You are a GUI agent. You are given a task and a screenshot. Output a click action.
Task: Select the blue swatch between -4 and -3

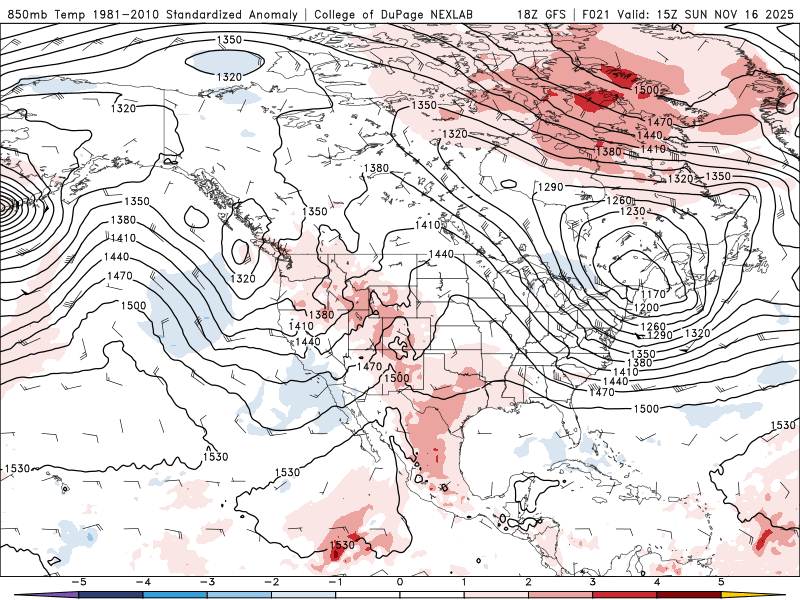click(x=175, y=595)
